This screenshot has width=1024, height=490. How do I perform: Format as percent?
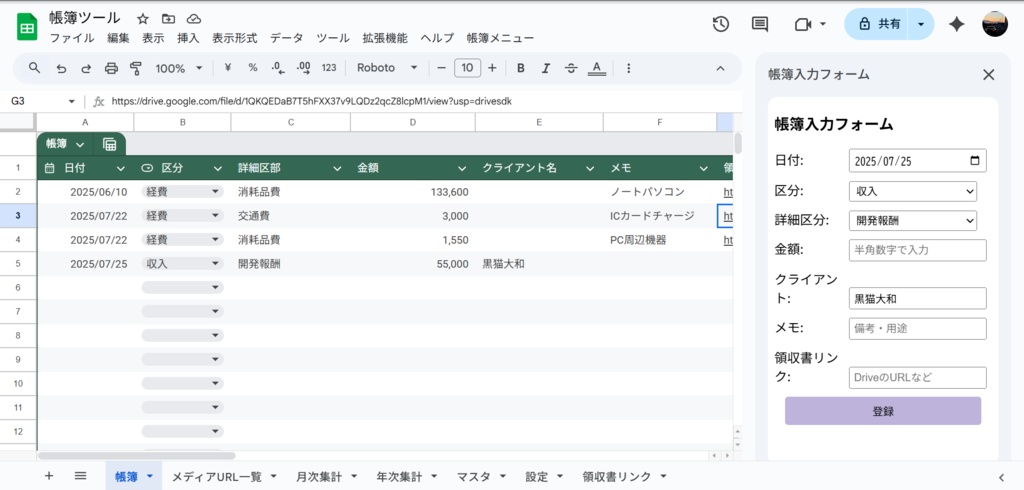(x=253, y=68)
